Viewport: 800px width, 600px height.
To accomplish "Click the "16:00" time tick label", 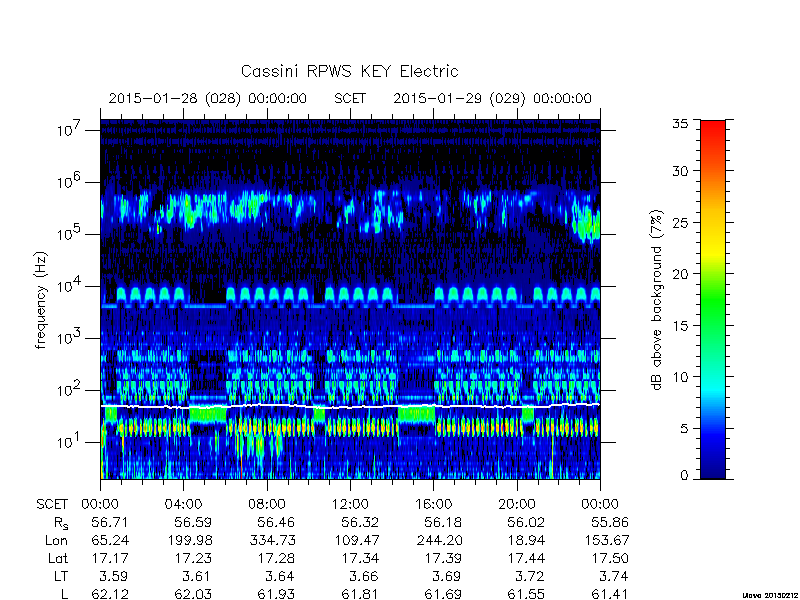I will (x=434, y=504).
